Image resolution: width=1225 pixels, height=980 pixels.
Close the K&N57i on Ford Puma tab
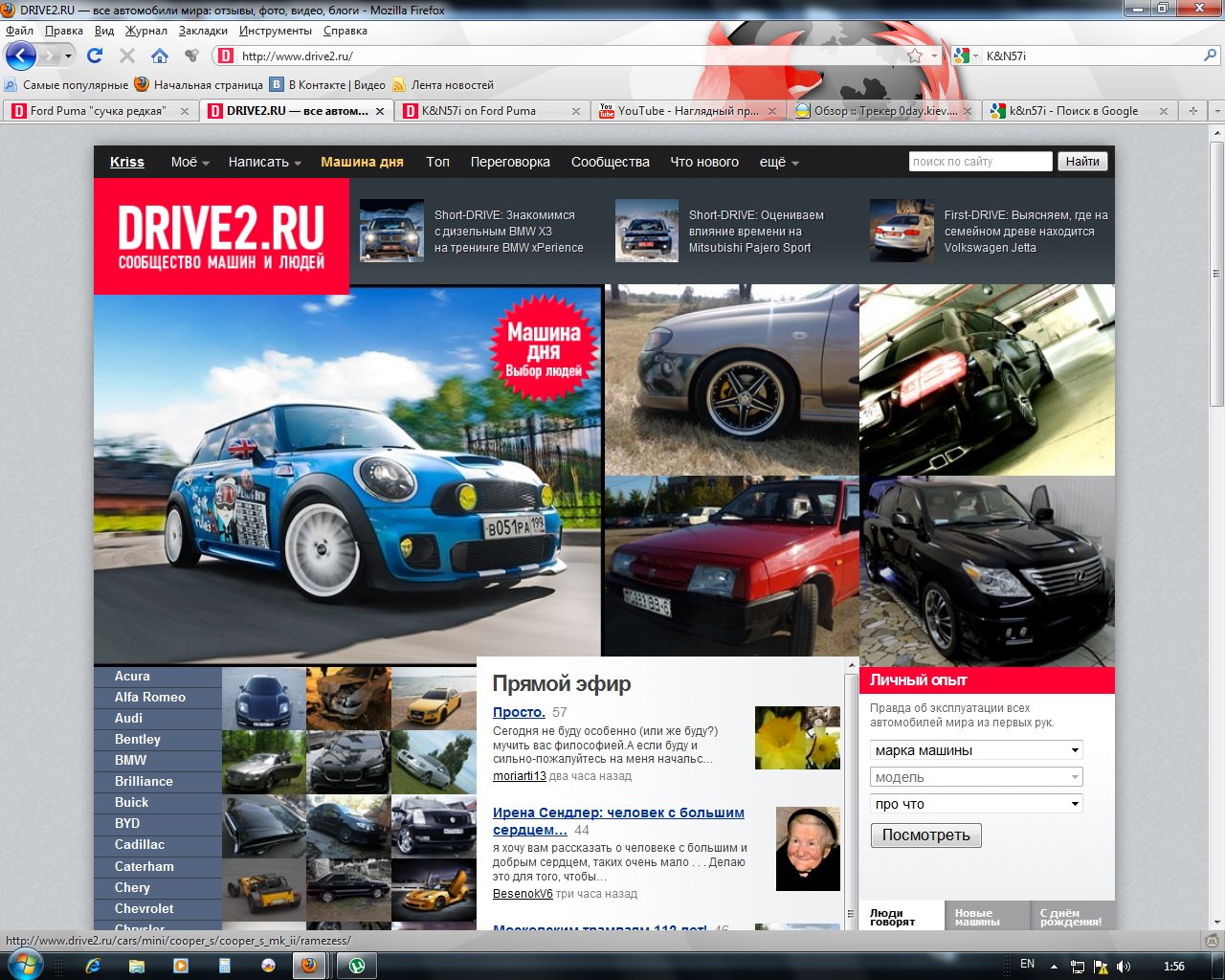[x=576, y=111]
